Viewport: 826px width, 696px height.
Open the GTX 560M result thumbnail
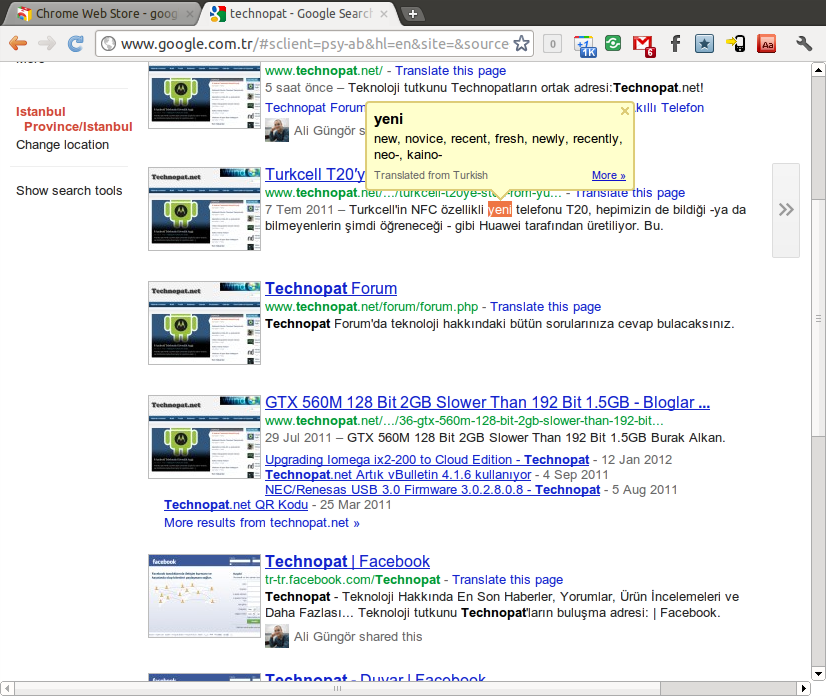204,436
